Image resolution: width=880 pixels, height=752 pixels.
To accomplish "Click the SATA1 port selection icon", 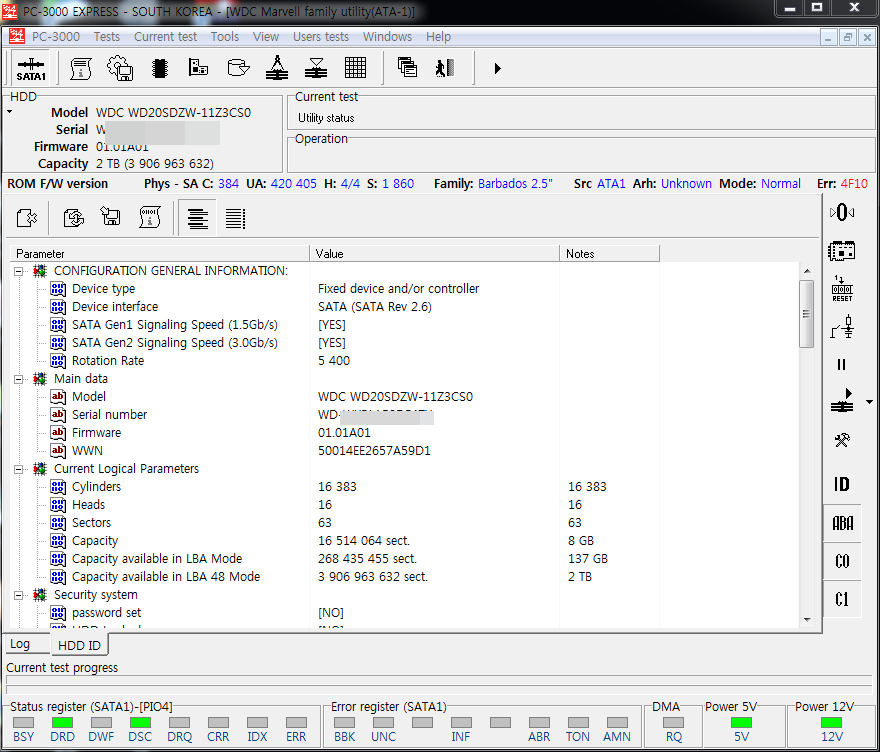I will coord(30,68).
